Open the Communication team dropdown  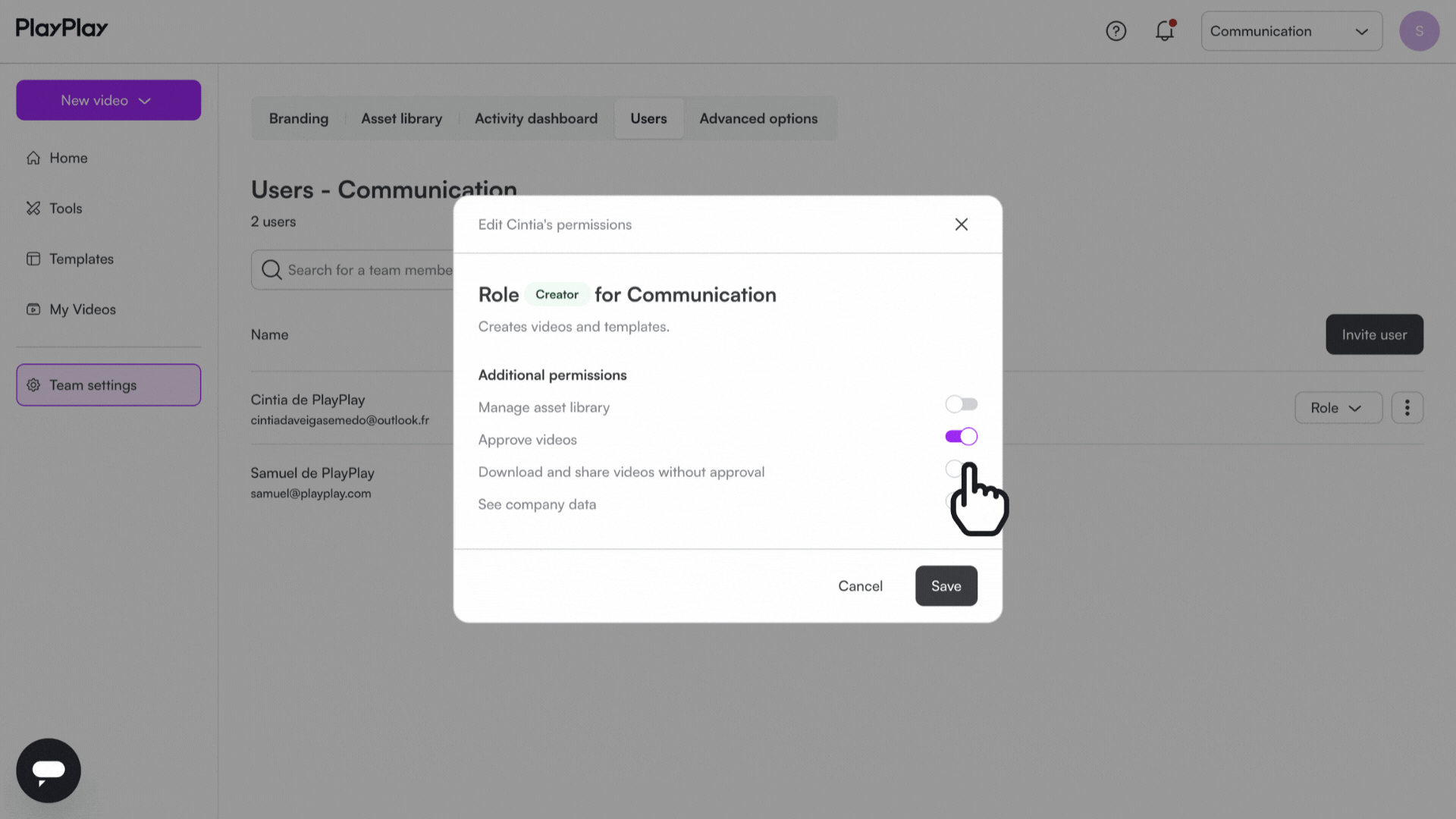click(x=1291, y=31)
